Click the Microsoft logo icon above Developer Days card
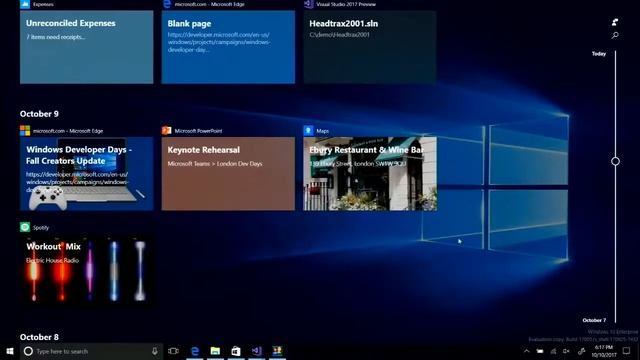This screenshot has width=640, height=360. (x=25, y=131)
